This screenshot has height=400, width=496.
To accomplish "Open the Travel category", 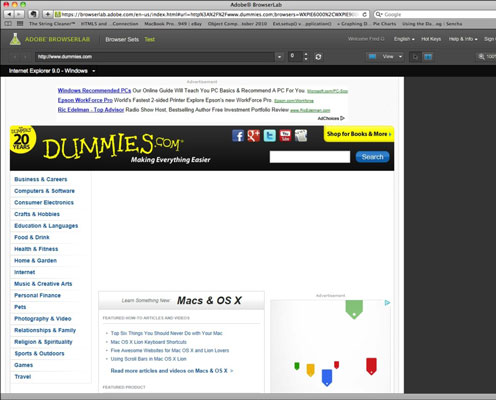I will tap(23, 377).
